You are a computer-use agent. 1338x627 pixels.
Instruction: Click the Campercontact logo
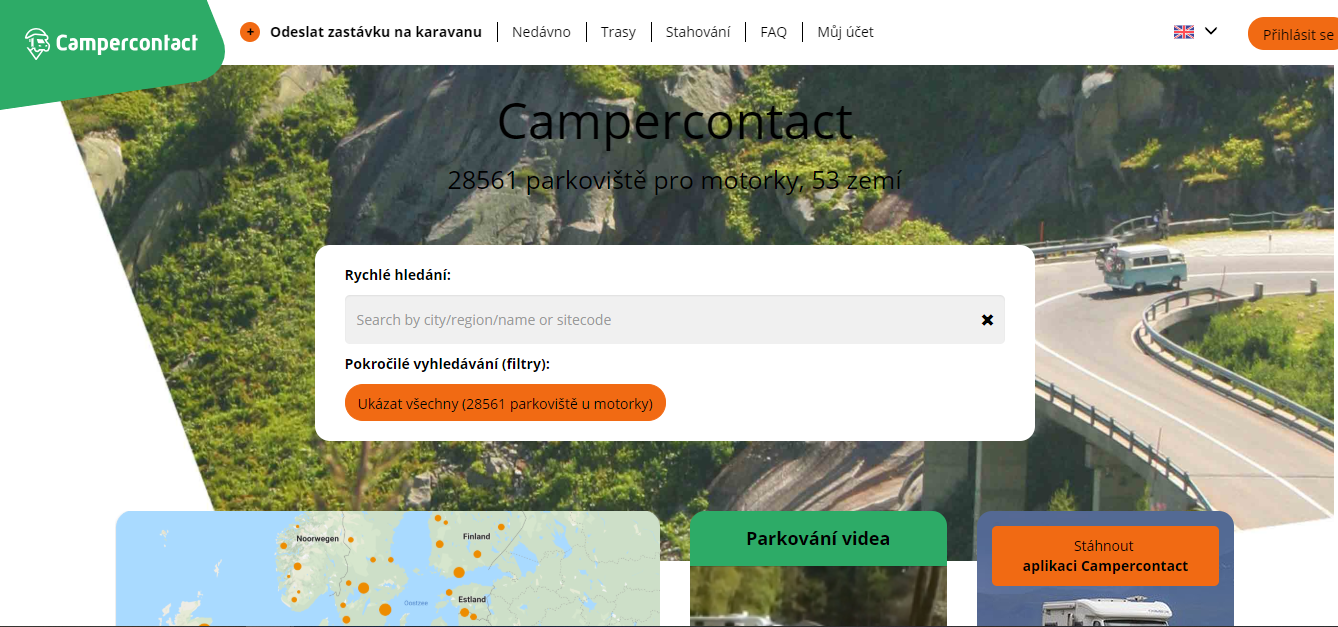click(111, 43)
